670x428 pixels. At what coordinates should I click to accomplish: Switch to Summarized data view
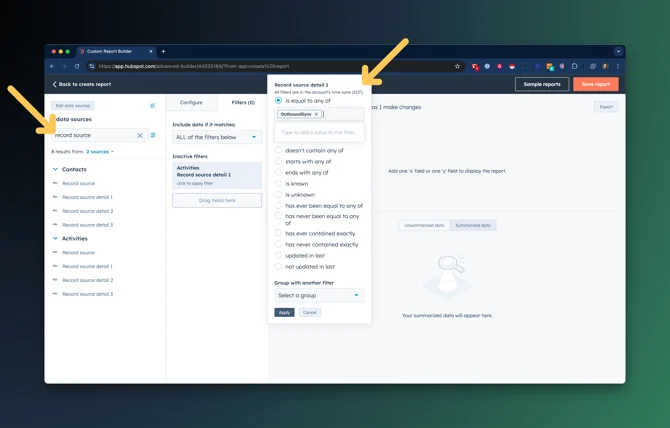point(473,225)
